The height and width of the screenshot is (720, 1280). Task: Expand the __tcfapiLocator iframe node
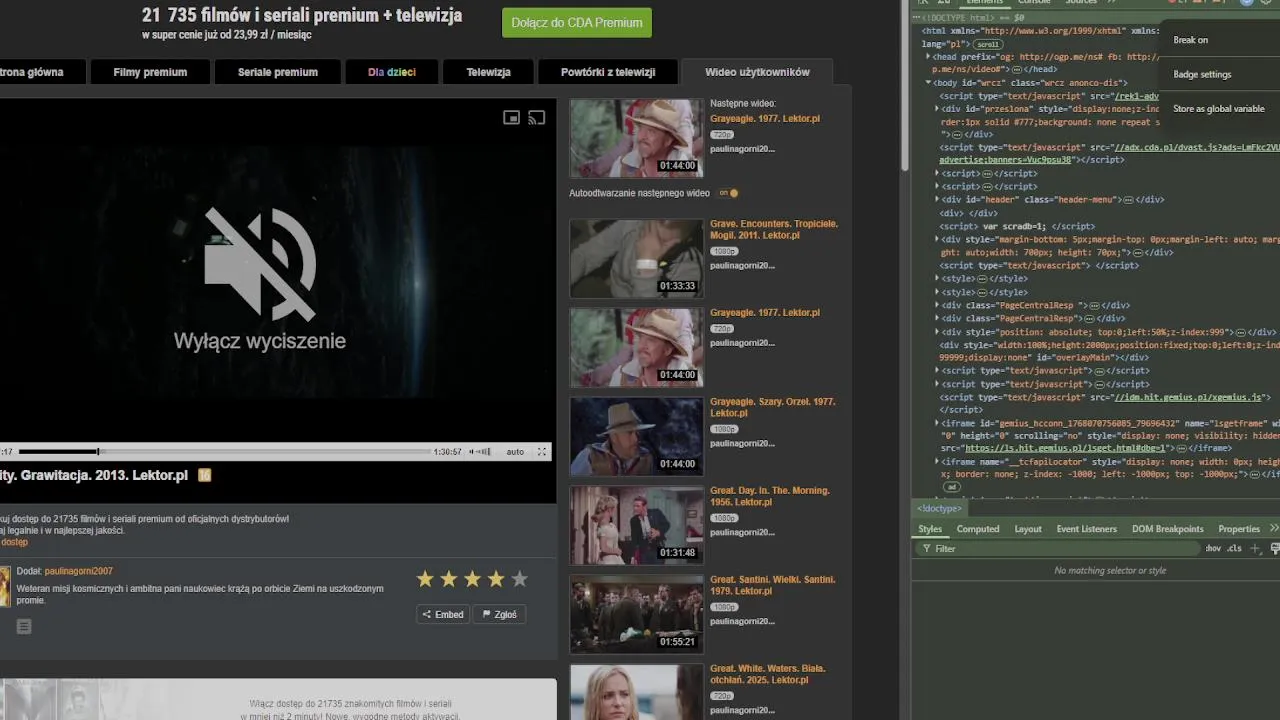pyautogui.click(x=937, y=462)
